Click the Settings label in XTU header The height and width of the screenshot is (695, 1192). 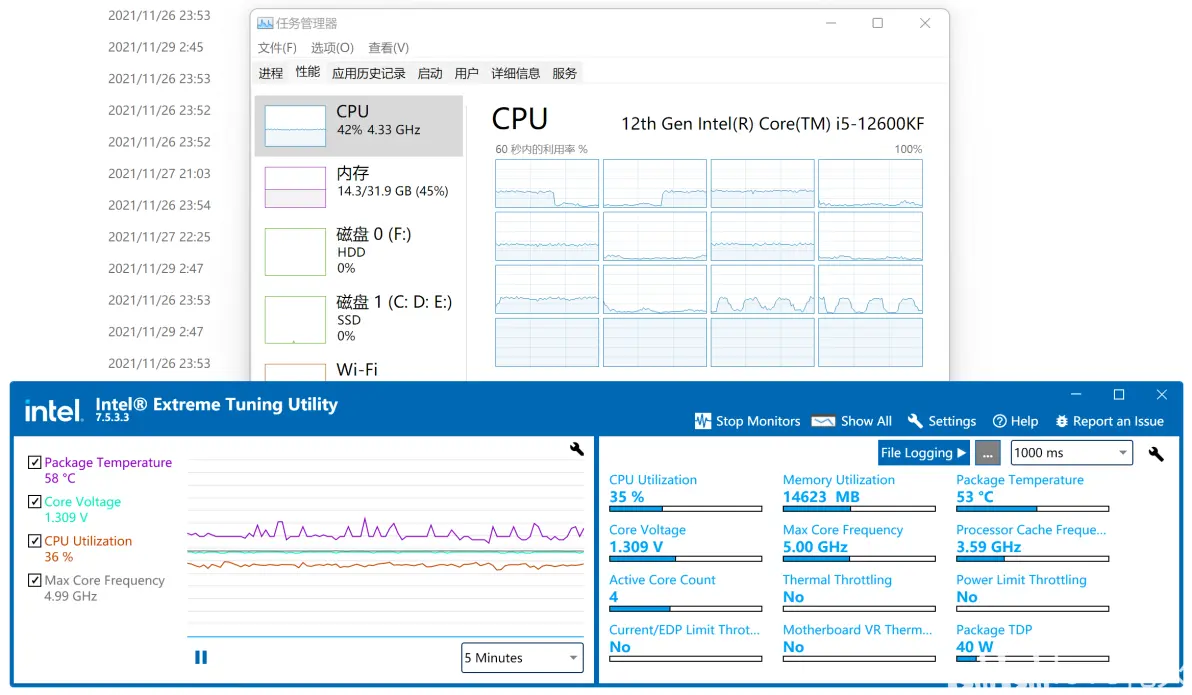[x=952, y=421]
